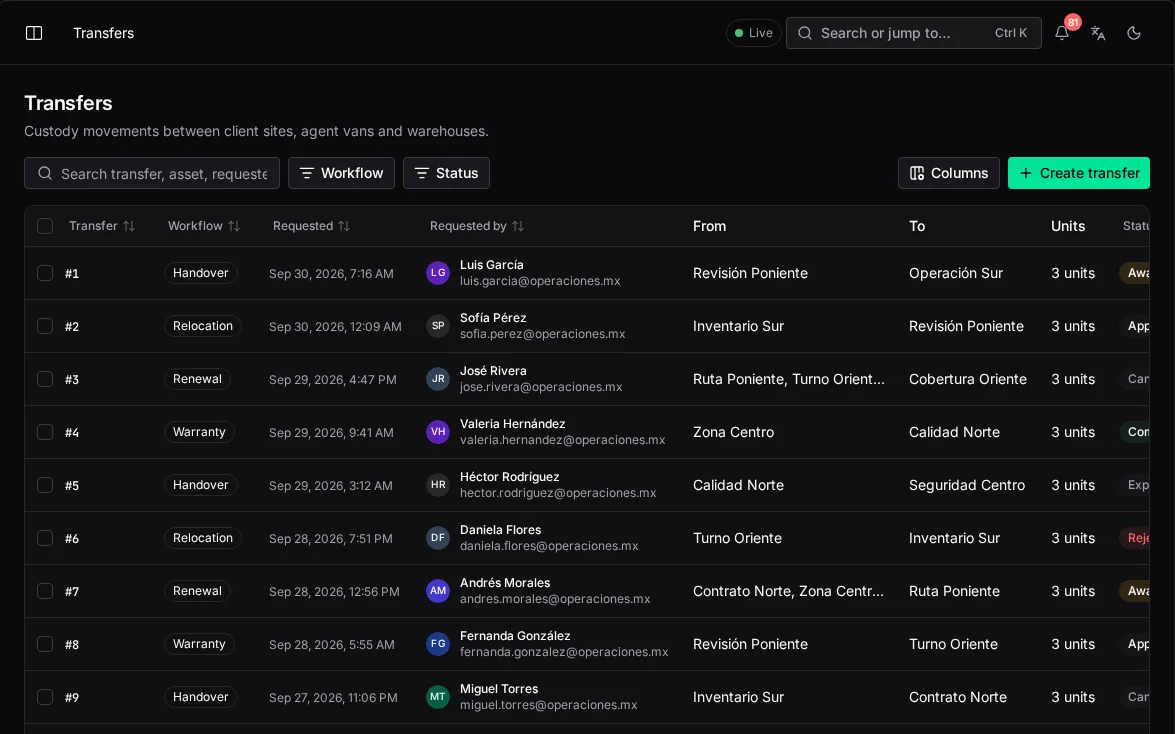Click Sofía Pérez's SP avatar
Viewport: 1175px width, 734px height.
pos(438,326)
